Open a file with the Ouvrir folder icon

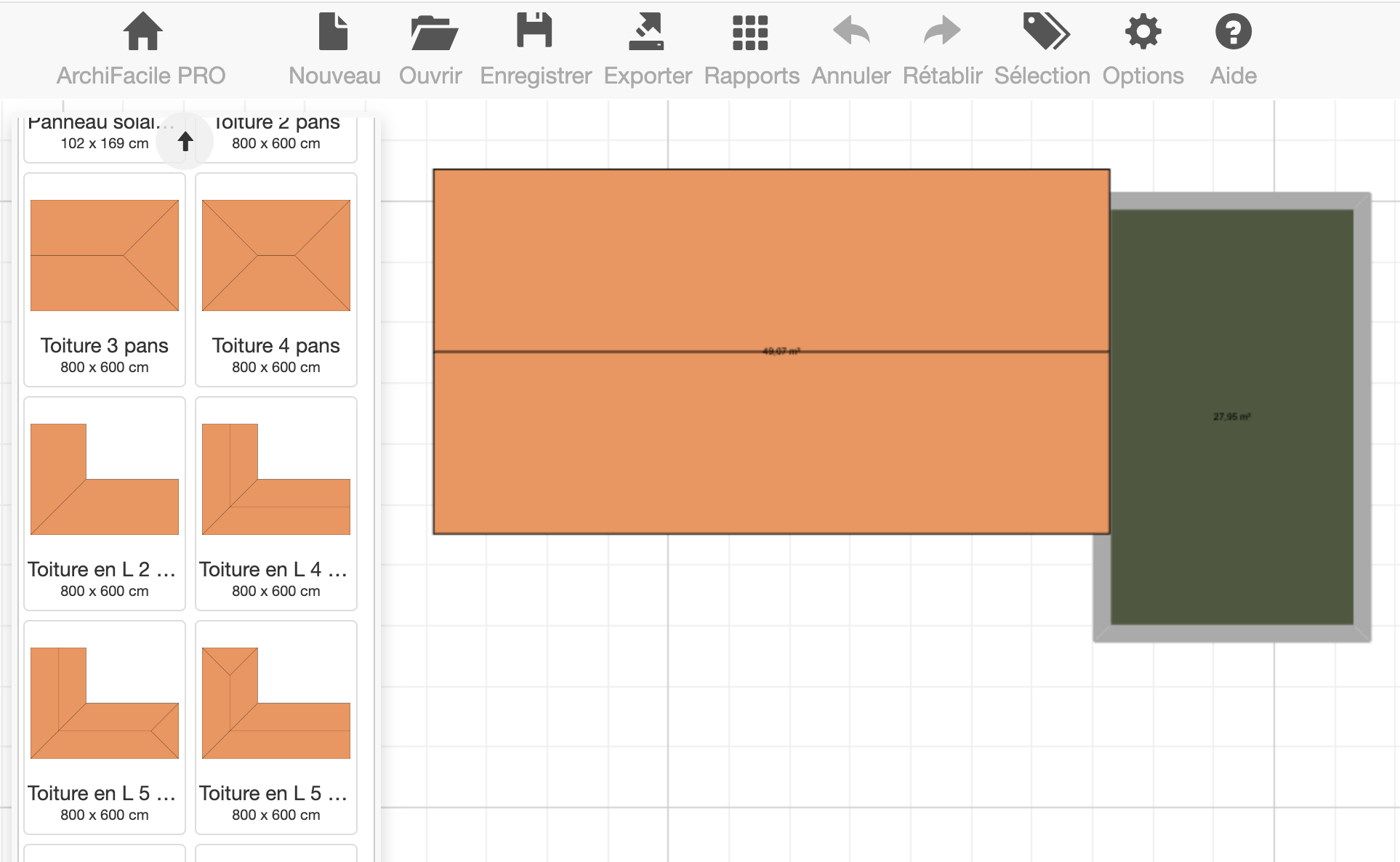[x=433, y=32]
